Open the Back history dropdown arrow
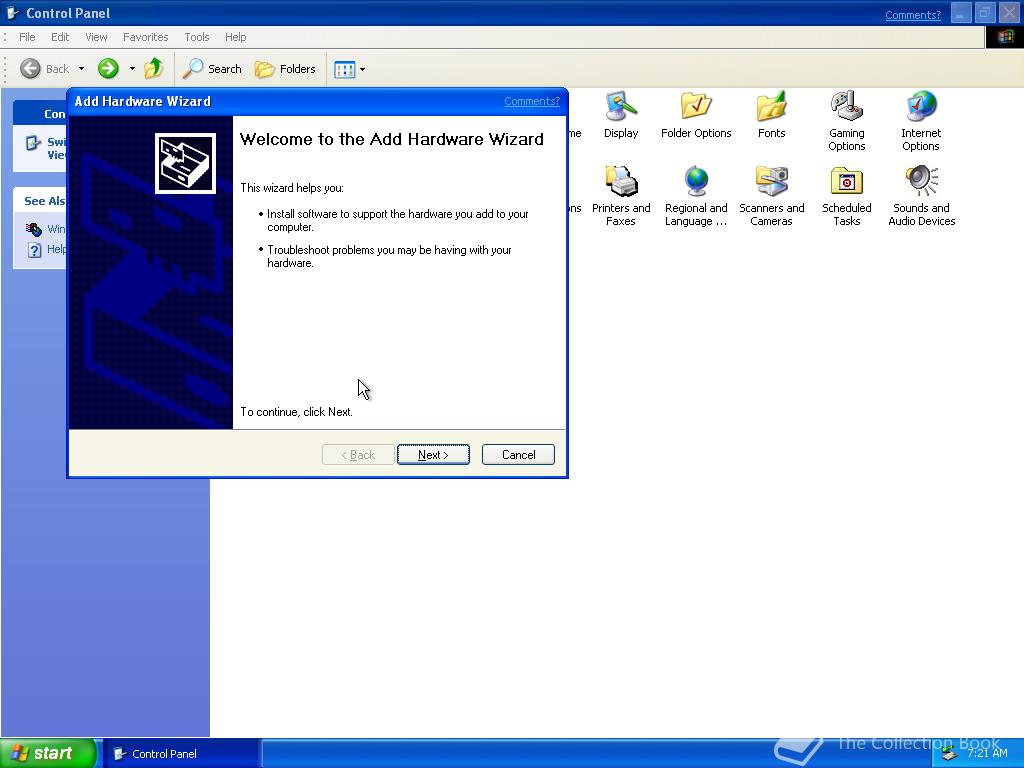This screenshot has height=768, width=1024. coord(82,69)
